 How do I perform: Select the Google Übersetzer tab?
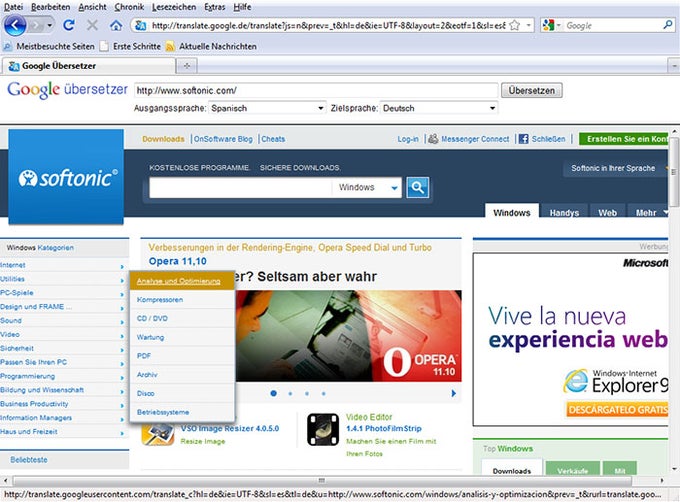[x=88, y=66]
